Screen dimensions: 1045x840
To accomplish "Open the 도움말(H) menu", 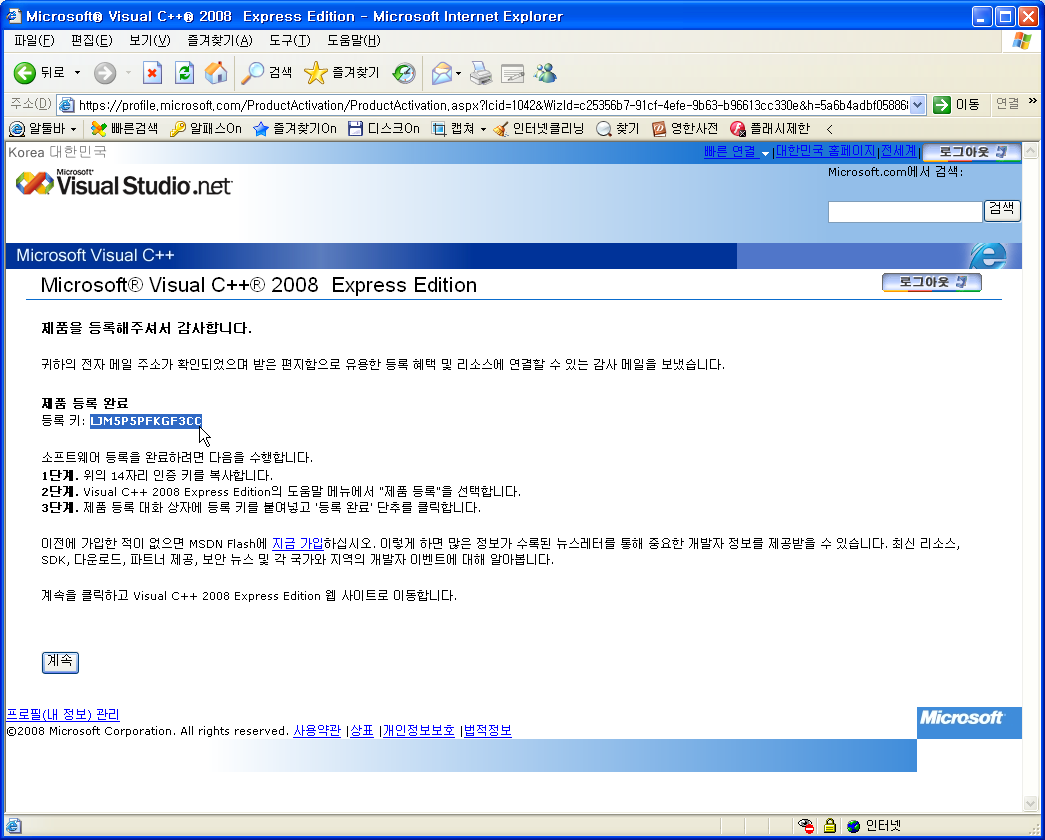I will tap(354, 41).
